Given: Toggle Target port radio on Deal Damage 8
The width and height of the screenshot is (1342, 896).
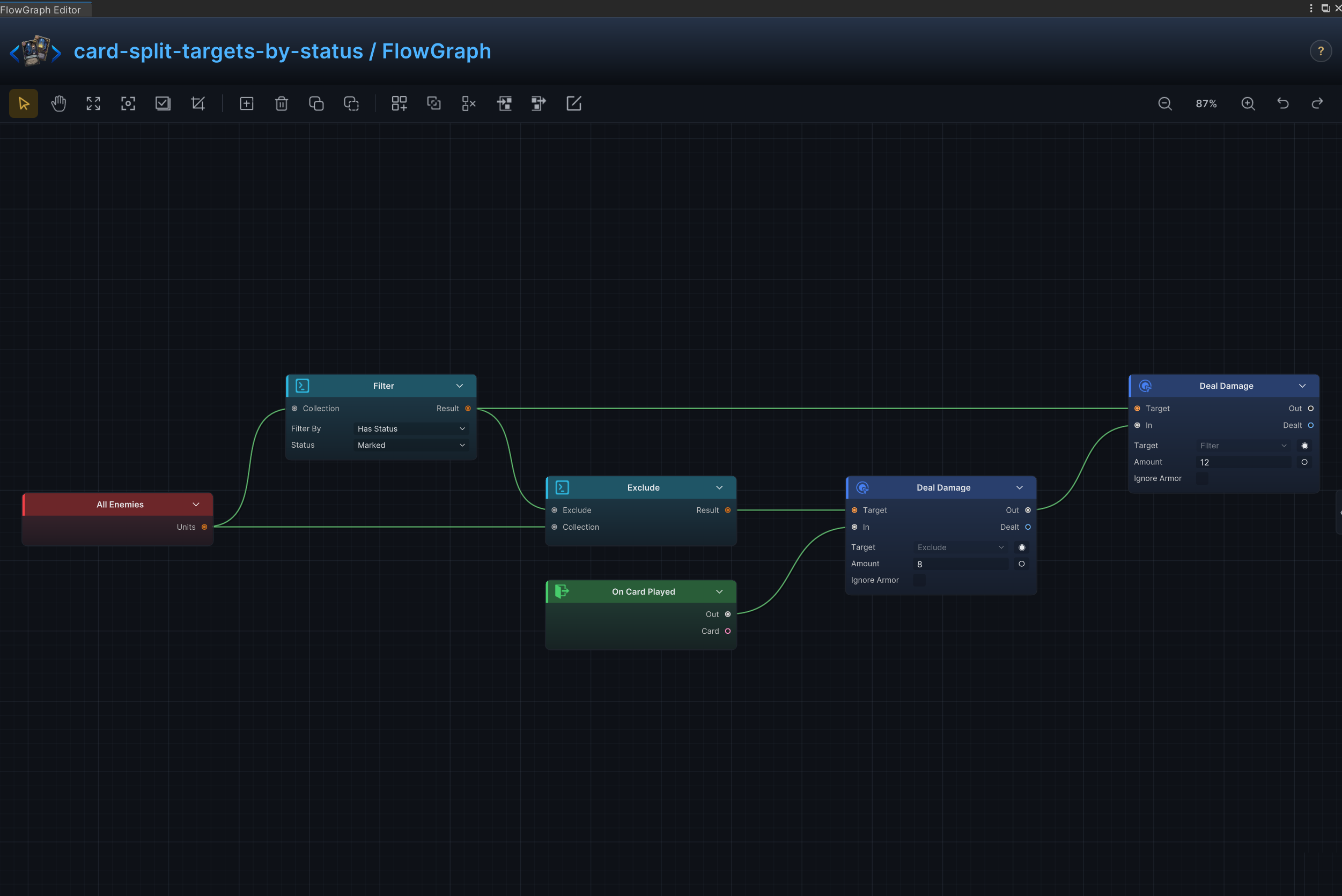Looking at the screenshot, I should coord(1021,547).
